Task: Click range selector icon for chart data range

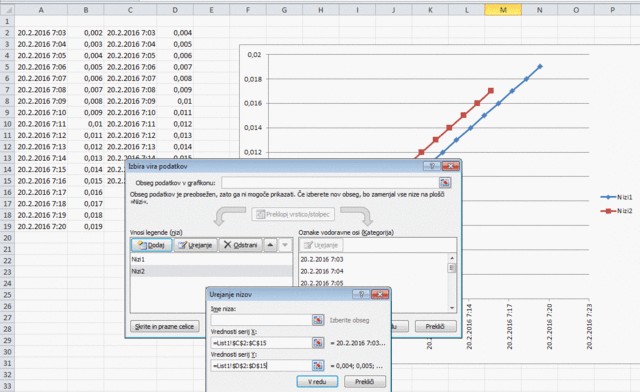Action: click(x=445, y=183)
